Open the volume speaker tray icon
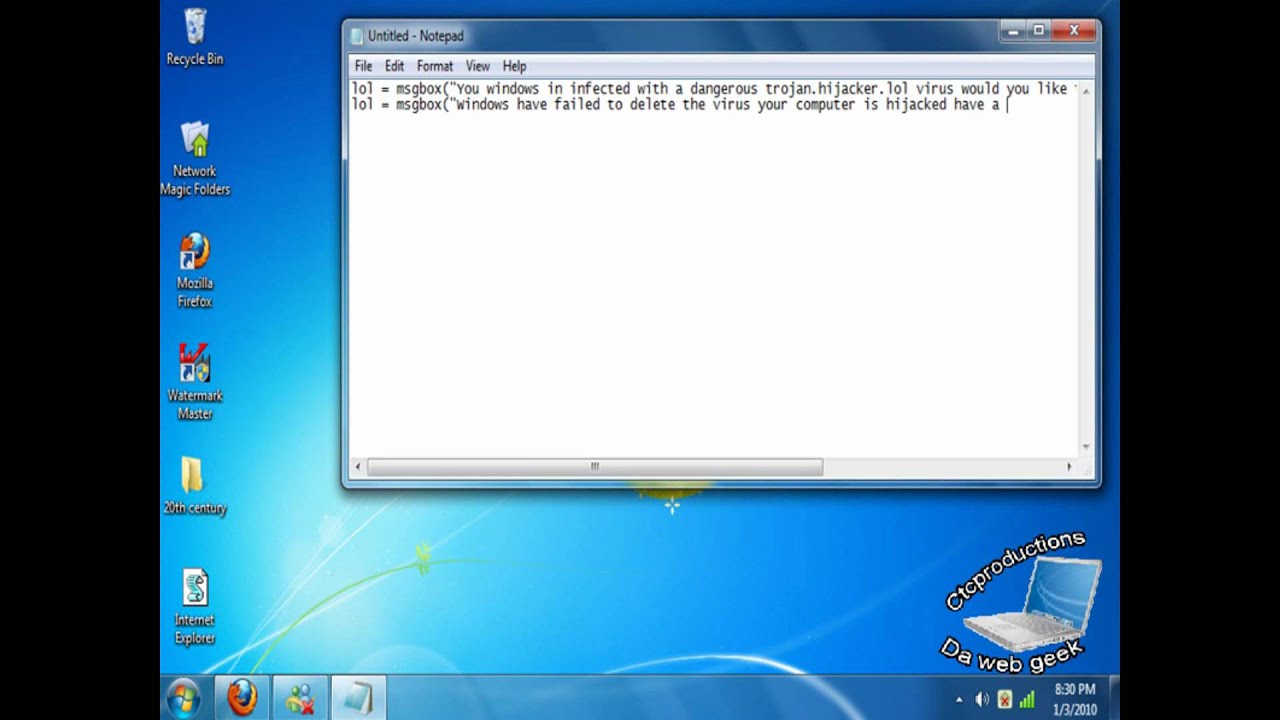This screenshot has width=1280, height=720. tap(982, 700)
